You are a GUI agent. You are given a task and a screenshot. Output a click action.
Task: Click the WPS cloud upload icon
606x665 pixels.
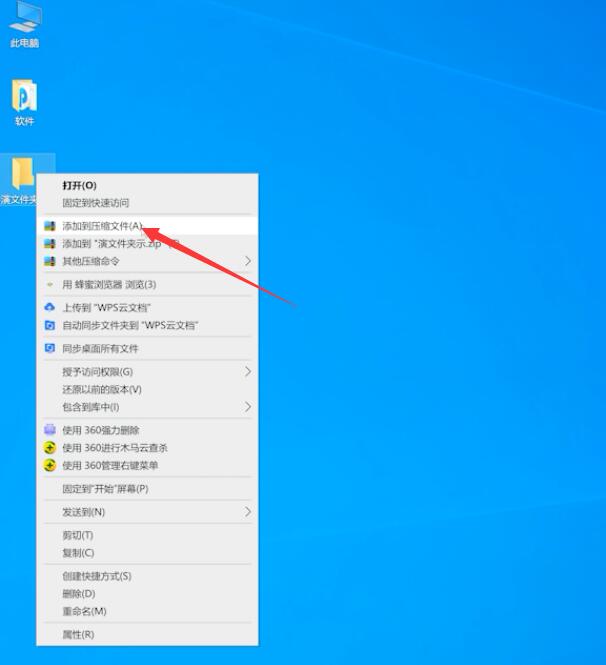tap(50, 307)
